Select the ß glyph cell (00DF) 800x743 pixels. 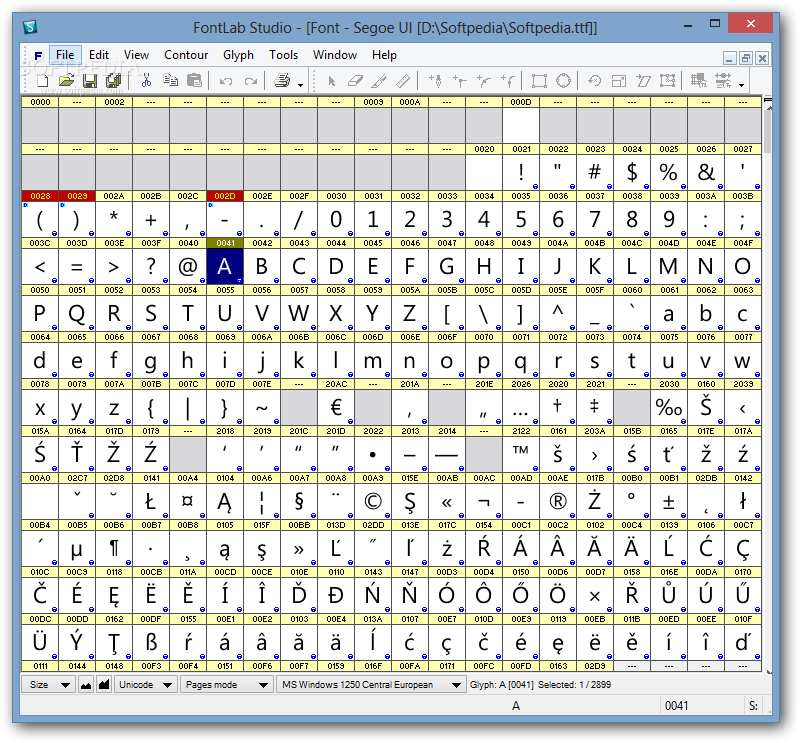tap(151, 642)
